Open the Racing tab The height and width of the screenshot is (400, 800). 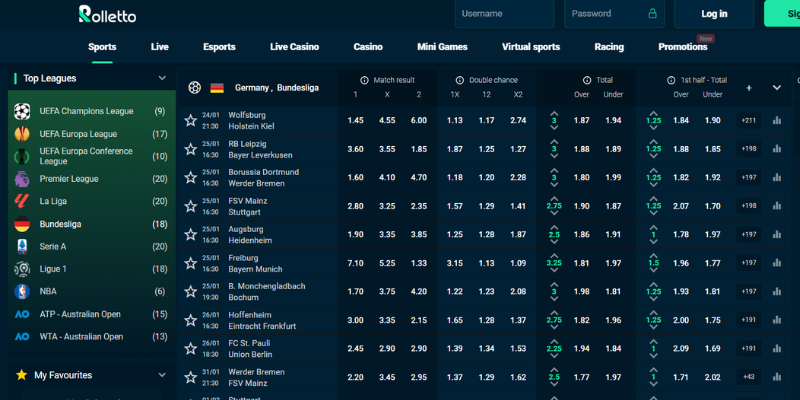coord(609,47)
